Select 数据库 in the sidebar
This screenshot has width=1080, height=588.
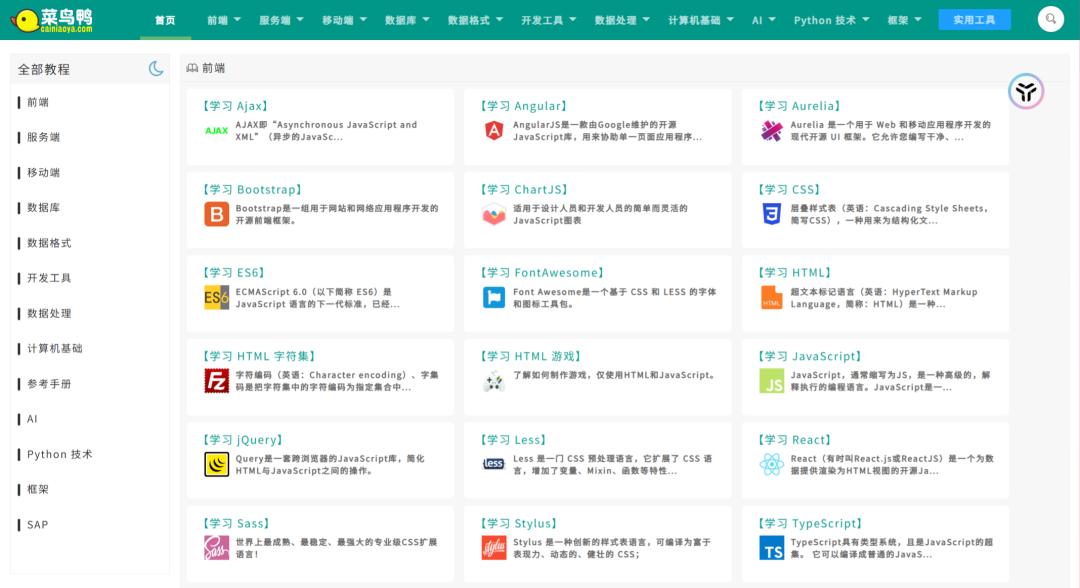(x=43, y=208)
